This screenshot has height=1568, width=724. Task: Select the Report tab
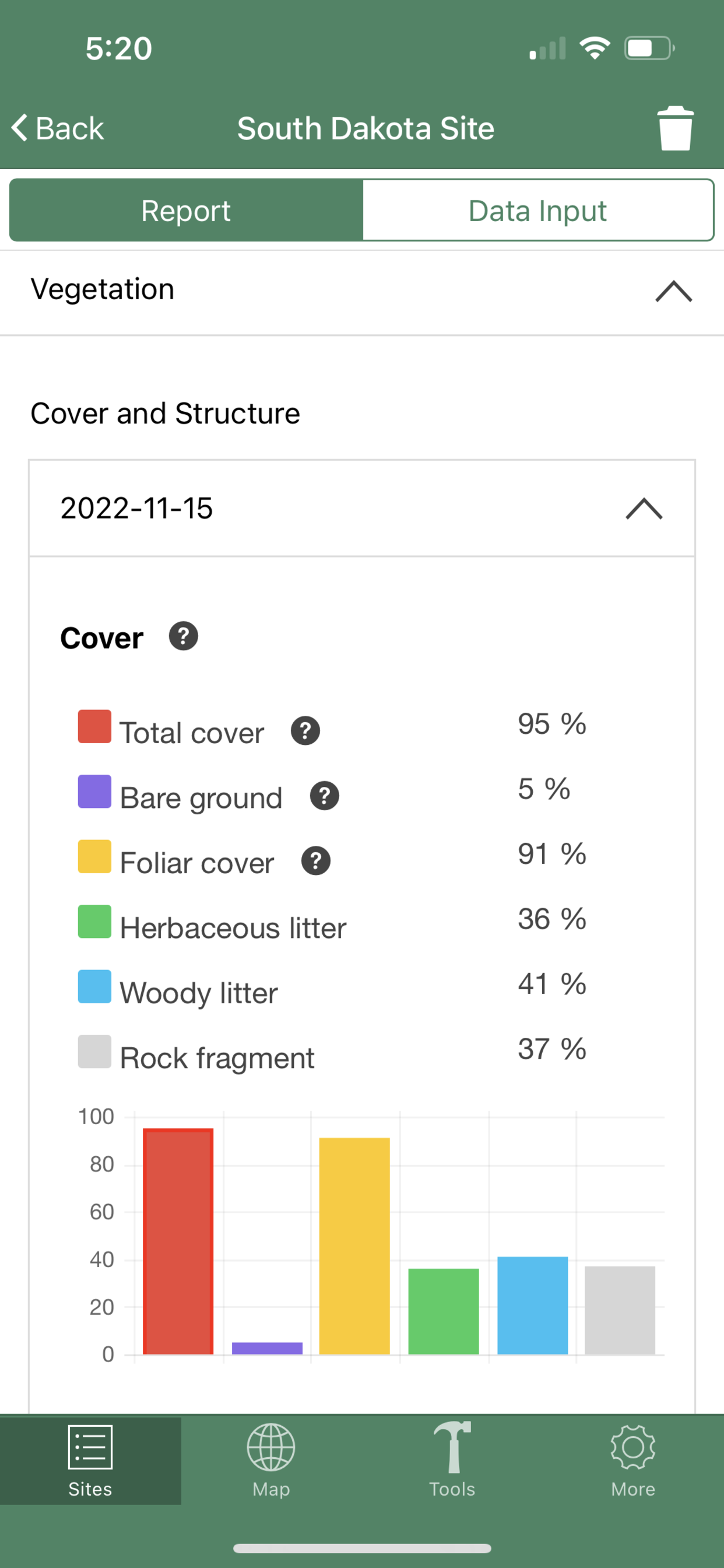point(186,210)
